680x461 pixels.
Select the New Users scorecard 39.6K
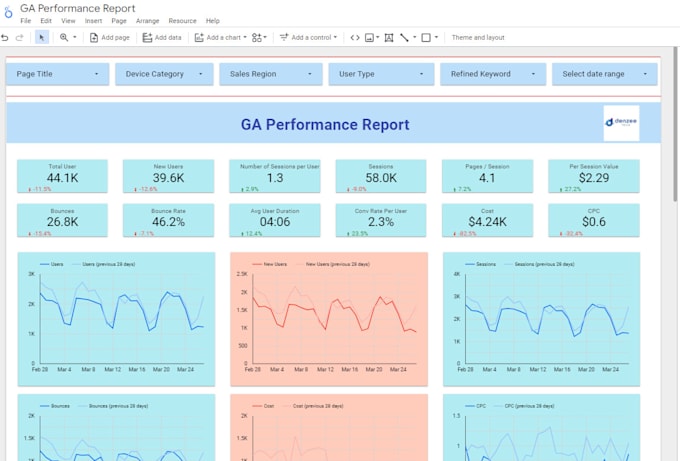(168, 176)
